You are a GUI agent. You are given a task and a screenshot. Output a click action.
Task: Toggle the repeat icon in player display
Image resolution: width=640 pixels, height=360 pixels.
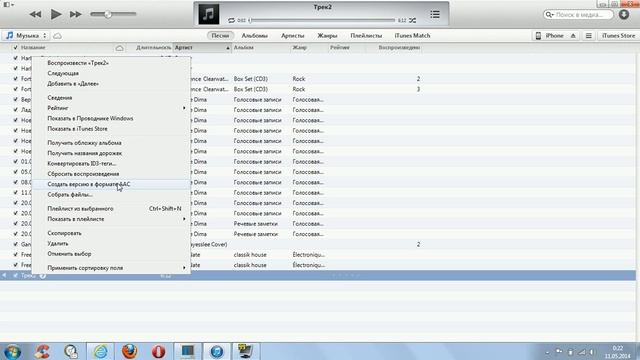[x=231, y=20]
